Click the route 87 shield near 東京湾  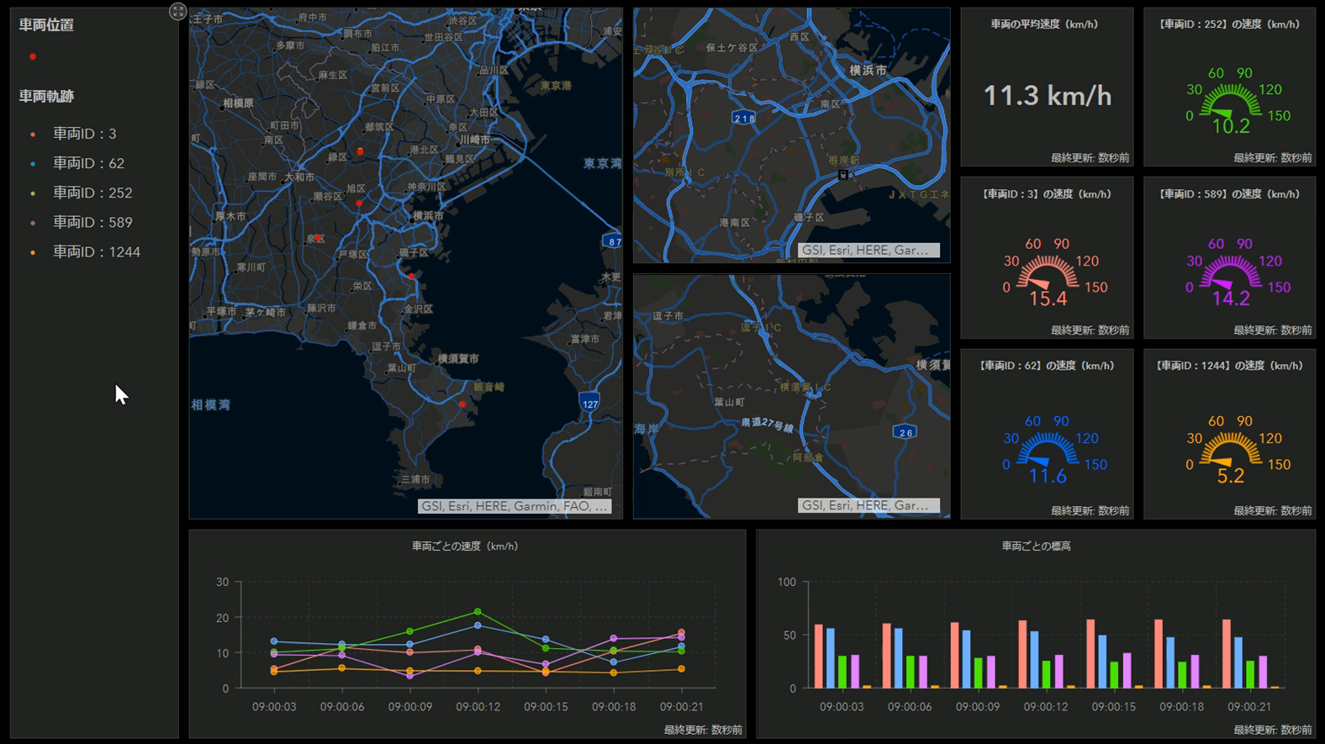click(611, 241)
